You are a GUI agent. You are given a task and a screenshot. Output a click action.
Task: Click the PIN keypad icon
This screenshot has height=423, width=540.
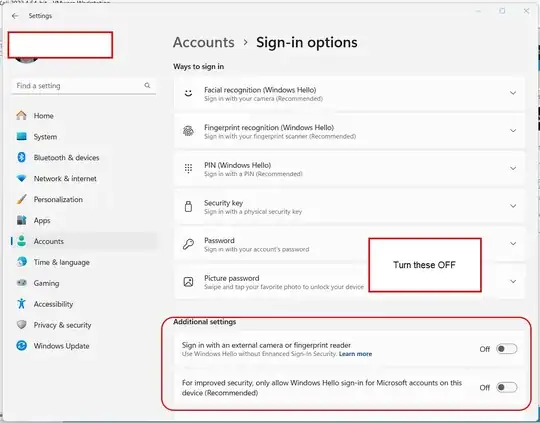188,168
